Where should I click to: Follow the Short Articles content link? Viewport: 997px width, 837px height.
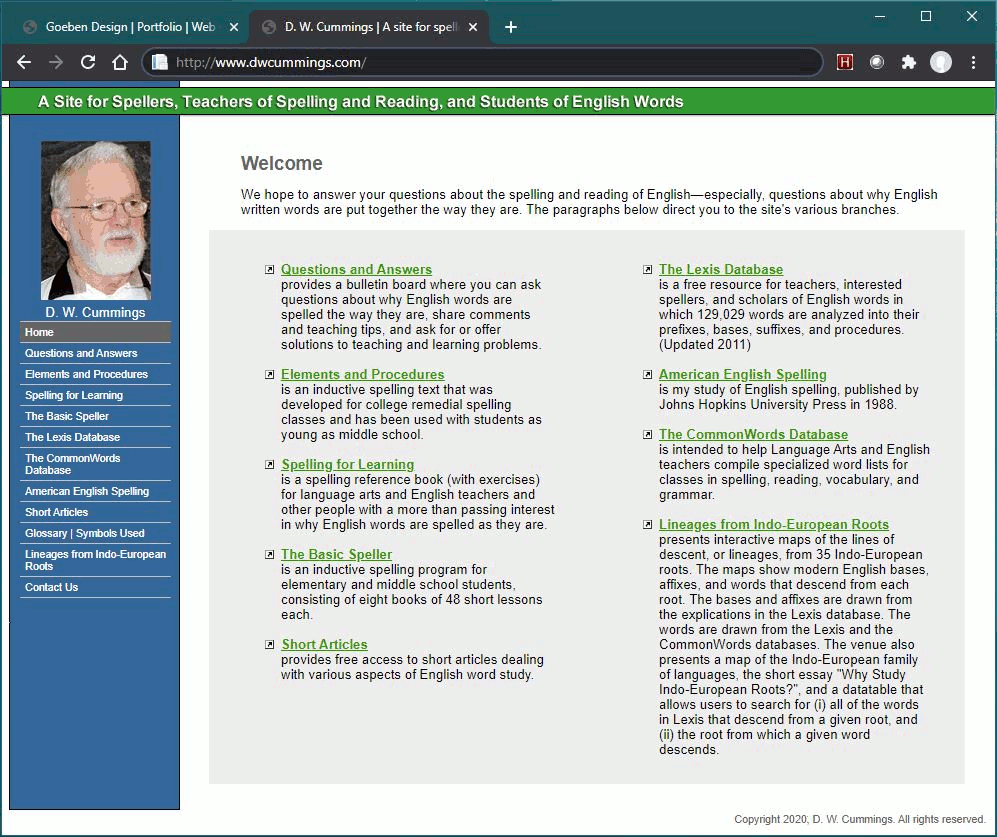[x=324, y=645]
